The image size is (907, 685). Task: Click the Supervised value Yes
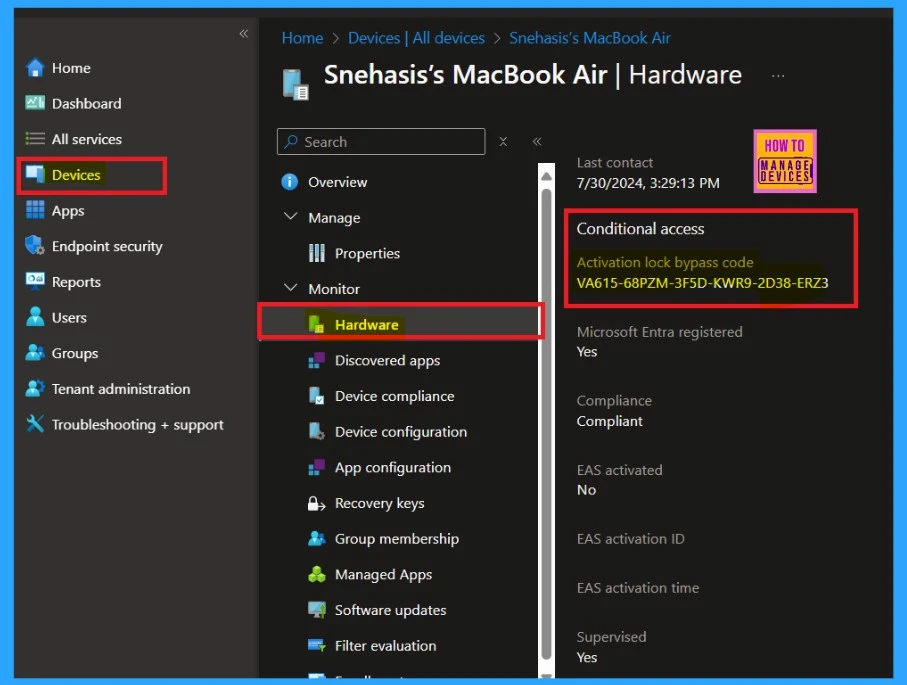tap(587, 657)
